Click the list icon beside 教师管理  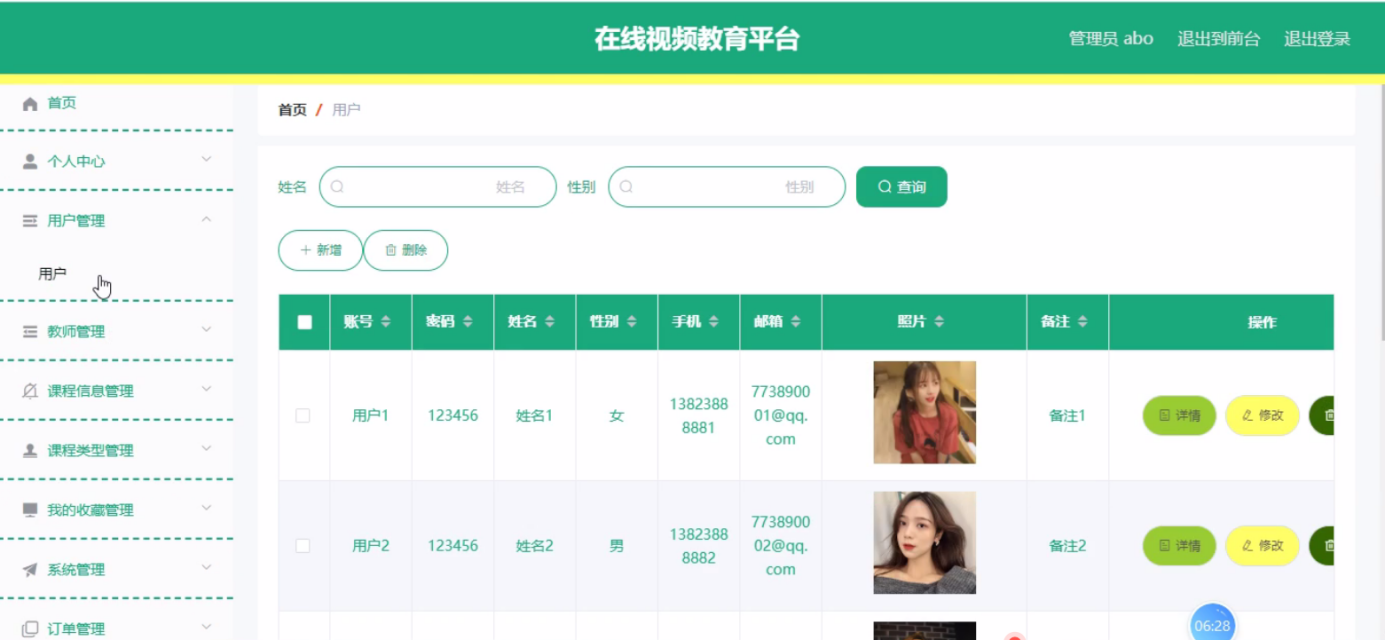click(30, 332)
